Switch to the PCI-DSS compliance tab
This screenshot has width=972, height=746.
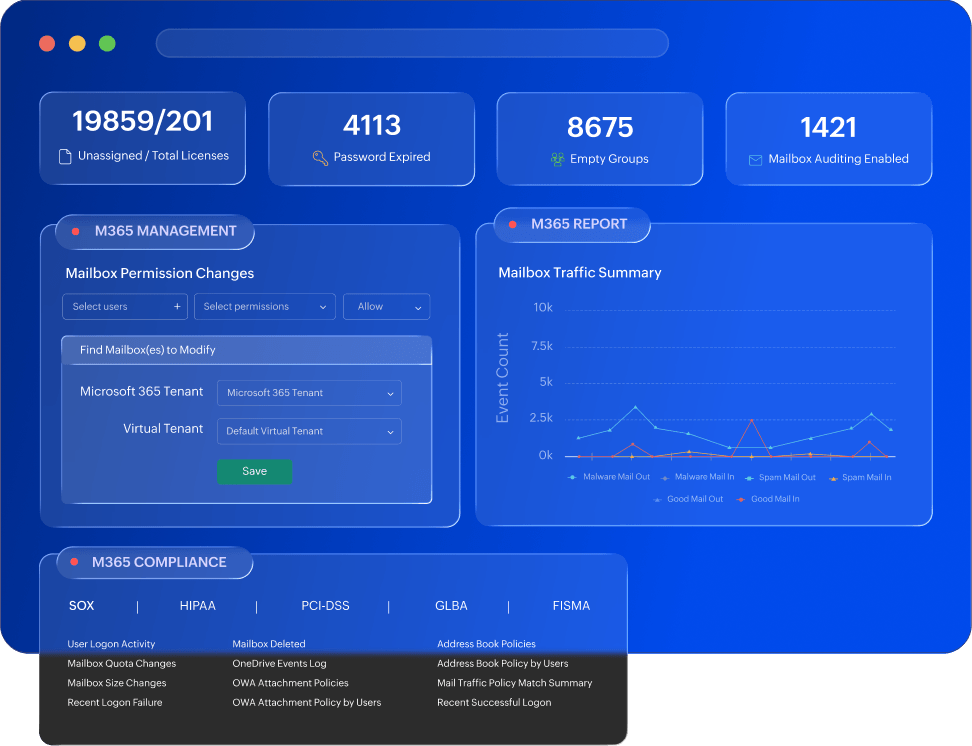click(x=325, y=606)
